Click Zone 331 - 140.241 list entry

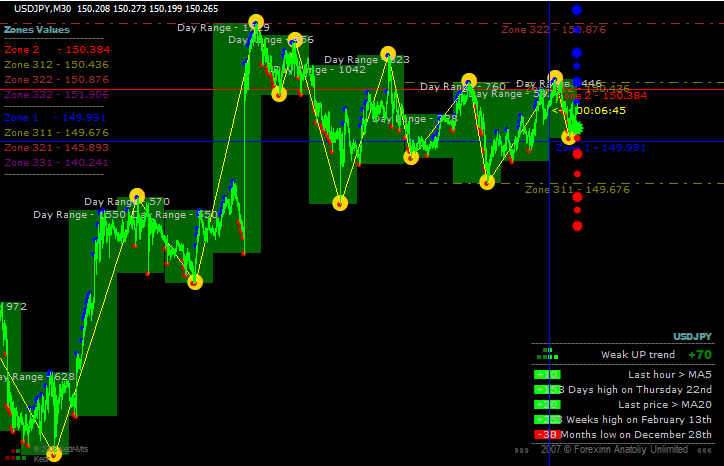pos(56,162)
